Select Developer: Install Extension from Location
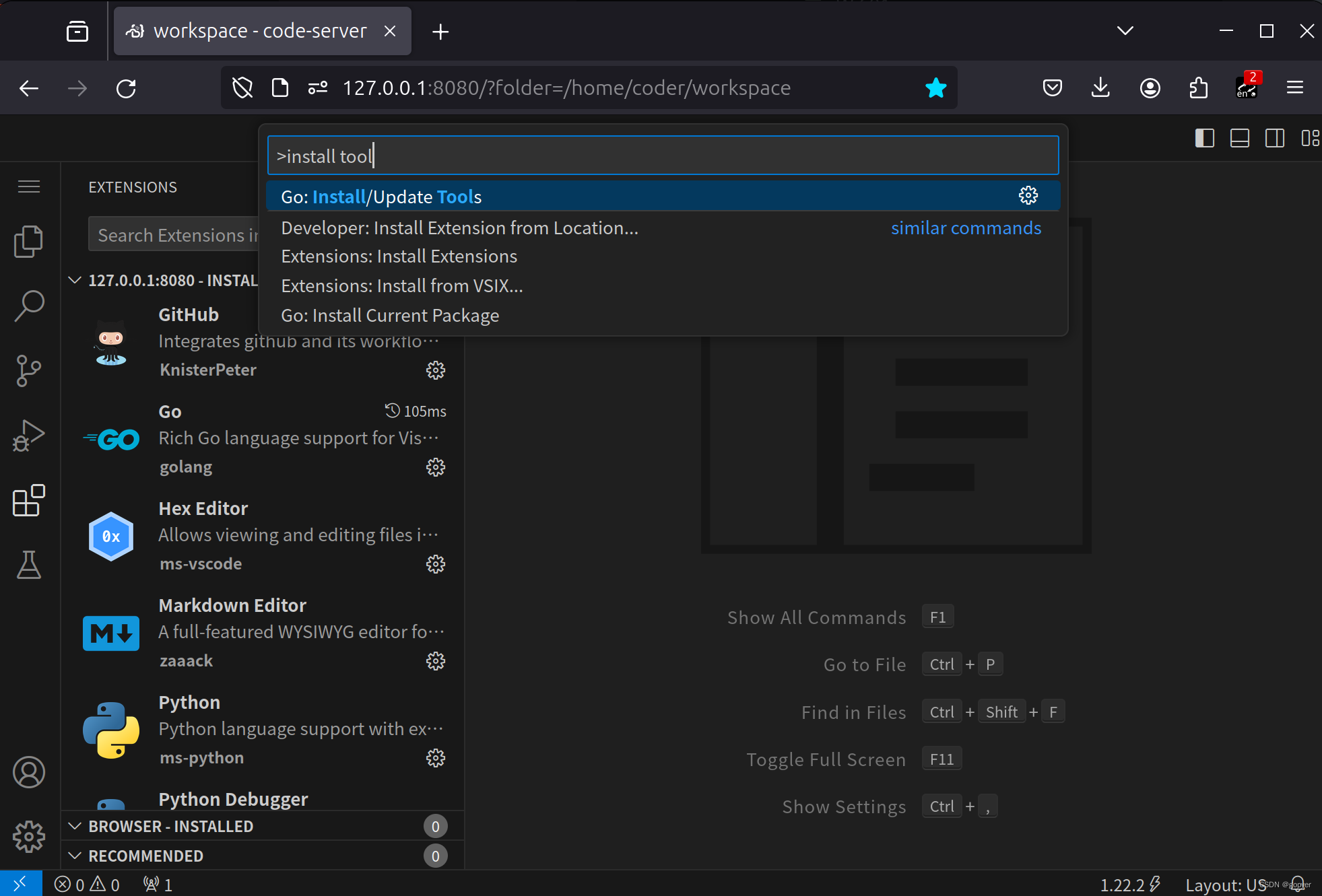Image resolution: width=1322 pixels, height=896 pixels. [663, 228]
